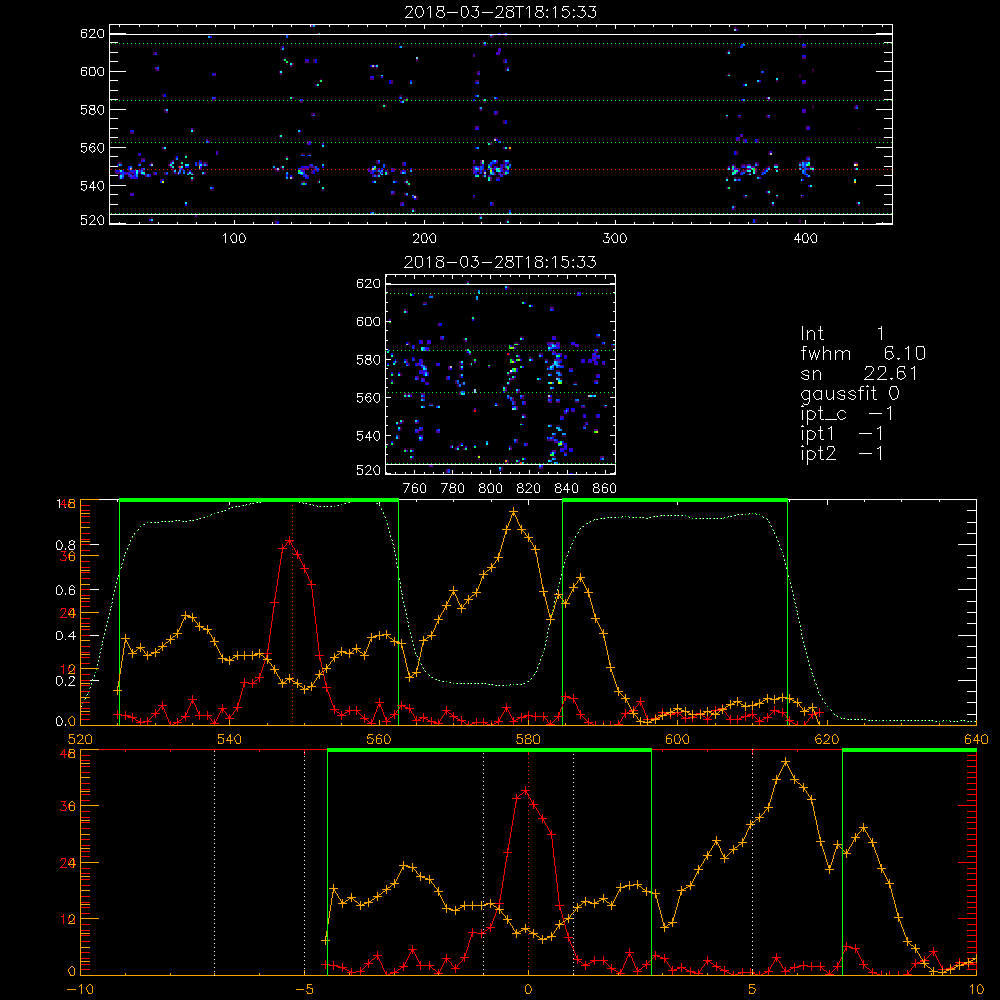Click the 760 x-axis label of middle image
1000x1000 pixels.
coord(415,489)
